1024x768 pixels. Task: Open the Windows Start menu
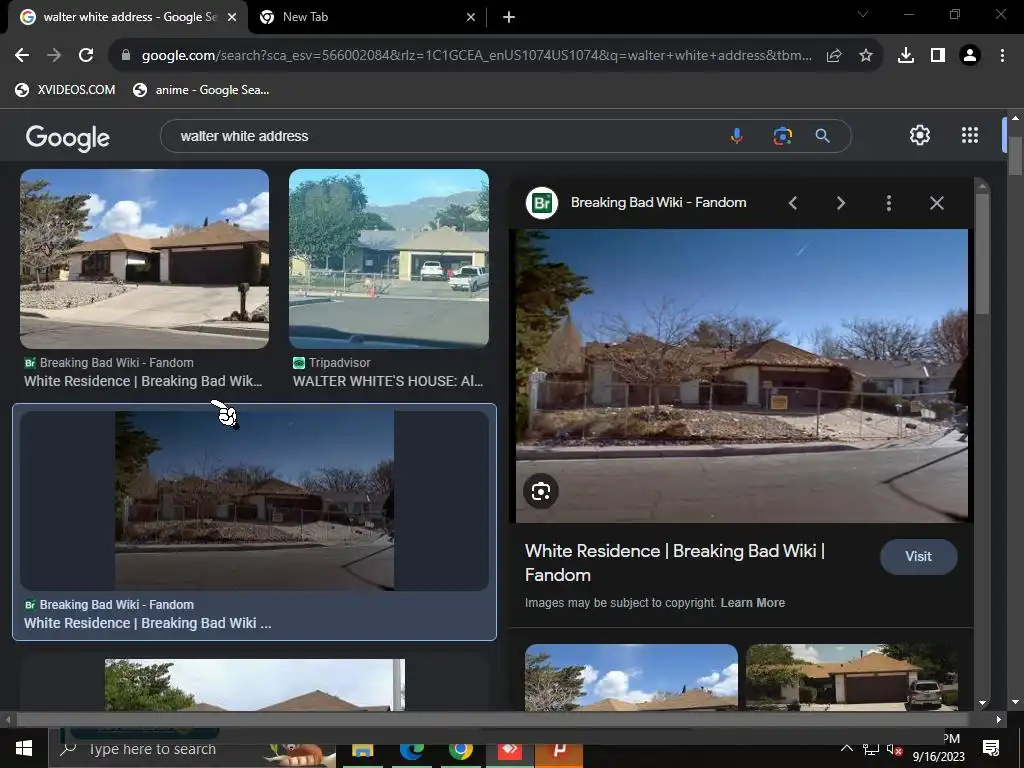(x=24, y=748)
